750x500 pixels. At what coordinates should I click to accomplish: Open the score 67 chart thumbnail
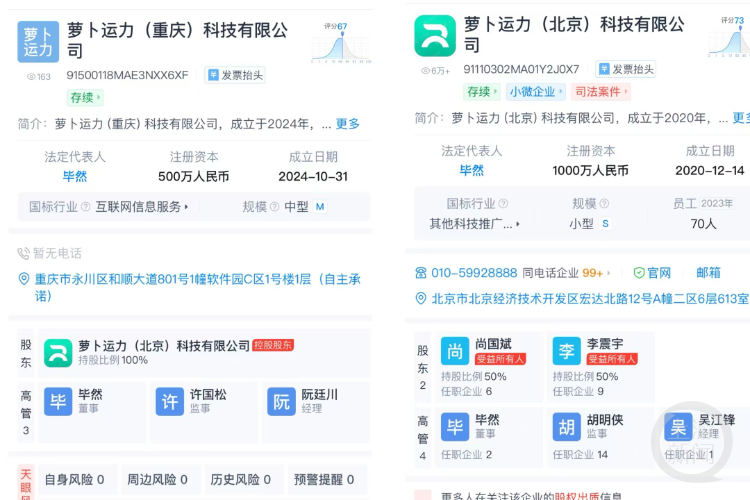[x=342, y=42]
